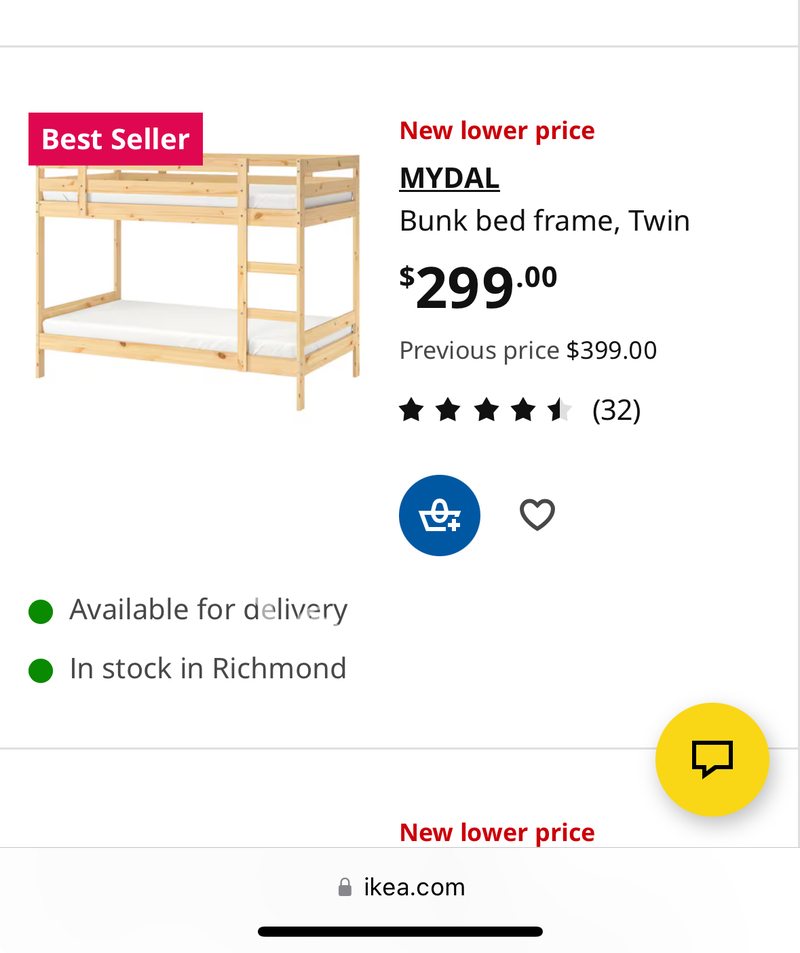Select the In stock in Richmond text

click(208, 669)
